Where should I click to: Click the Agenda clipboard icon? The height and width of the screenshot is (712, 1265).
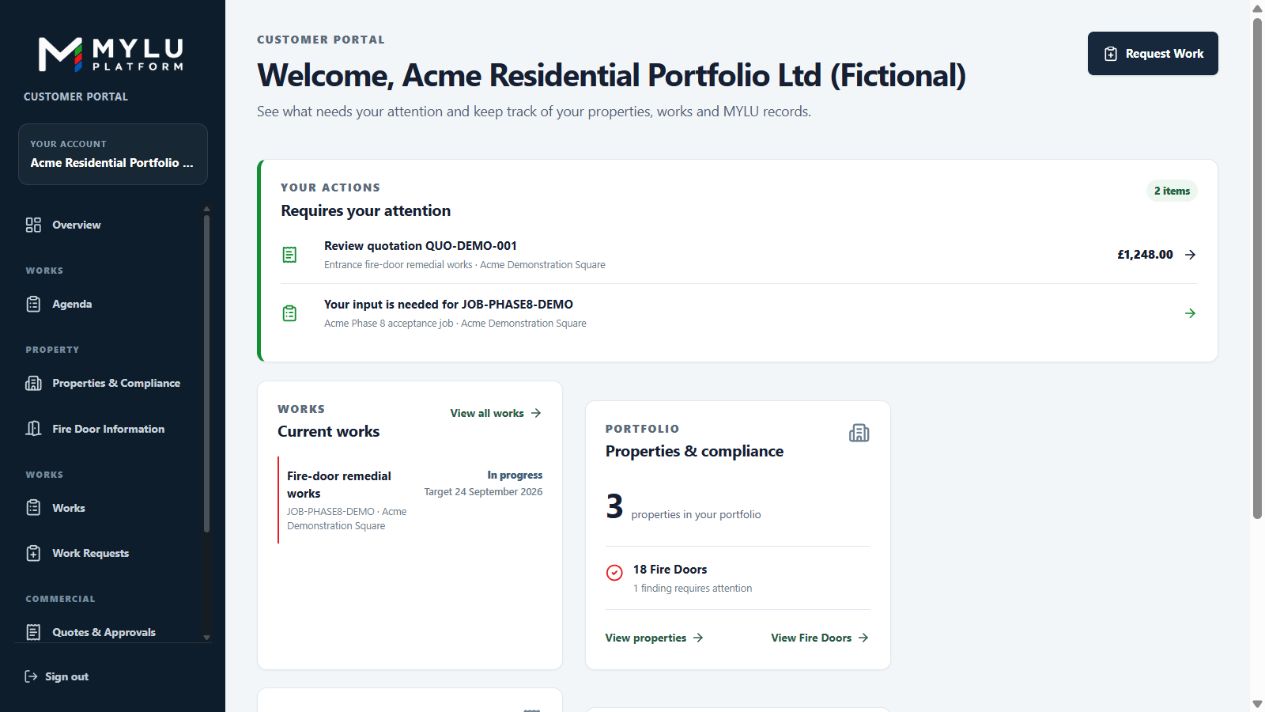pyautogui.click(x=33, y=304)
